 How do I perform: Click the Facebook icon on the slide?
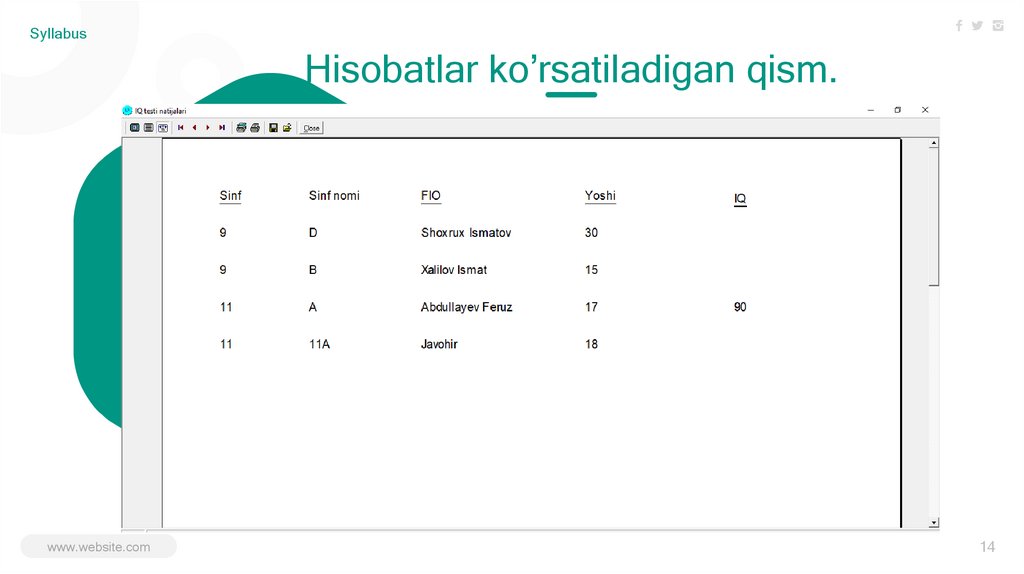coord(959,25)
